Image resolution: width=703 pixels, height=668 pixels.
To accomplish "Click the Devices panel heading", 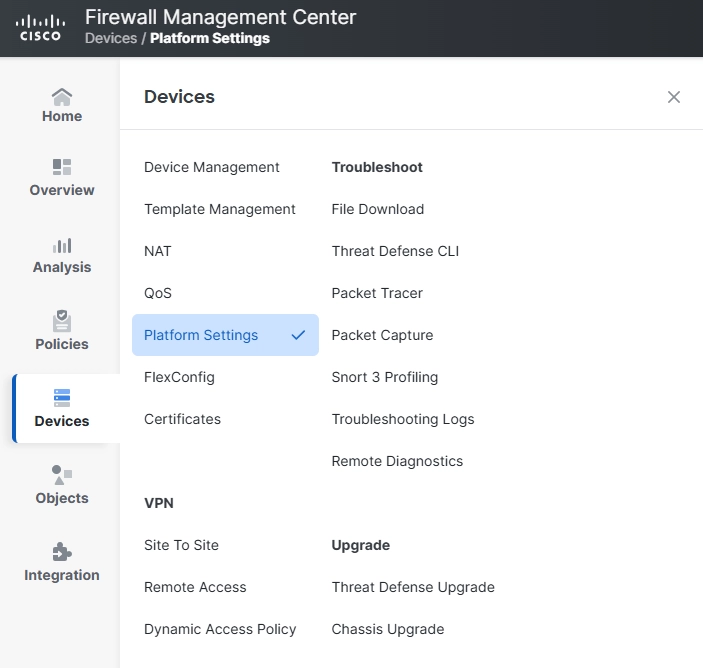I will pos(179,97).
